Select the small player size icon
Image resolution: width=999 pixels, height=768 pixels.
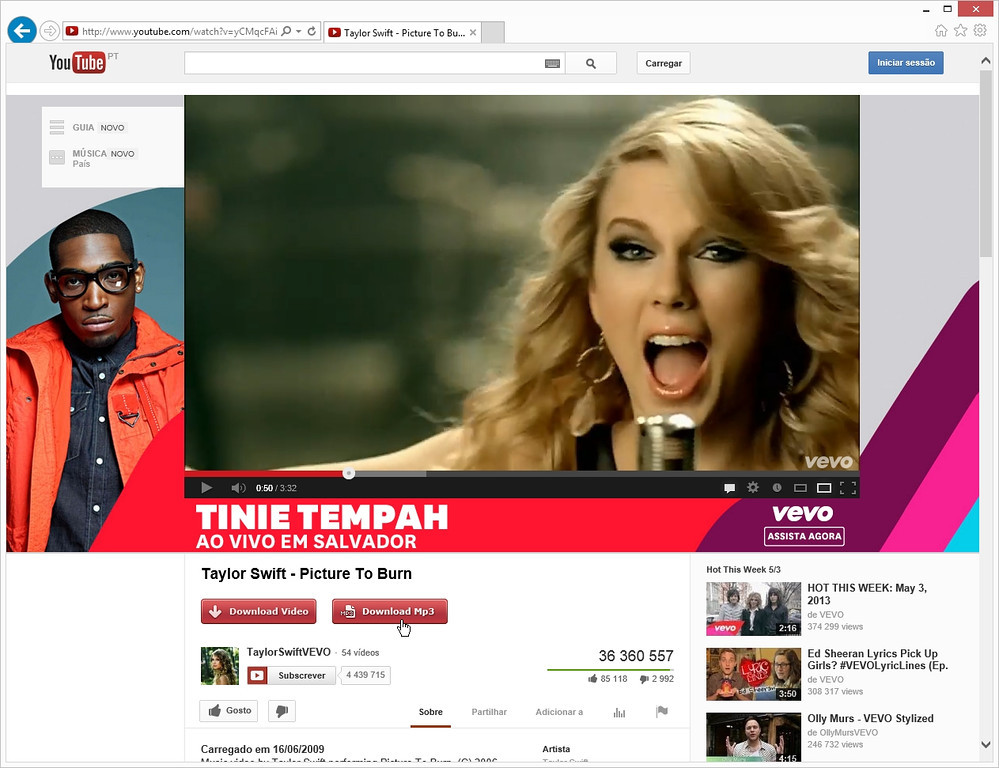click(x=800, y=487)
